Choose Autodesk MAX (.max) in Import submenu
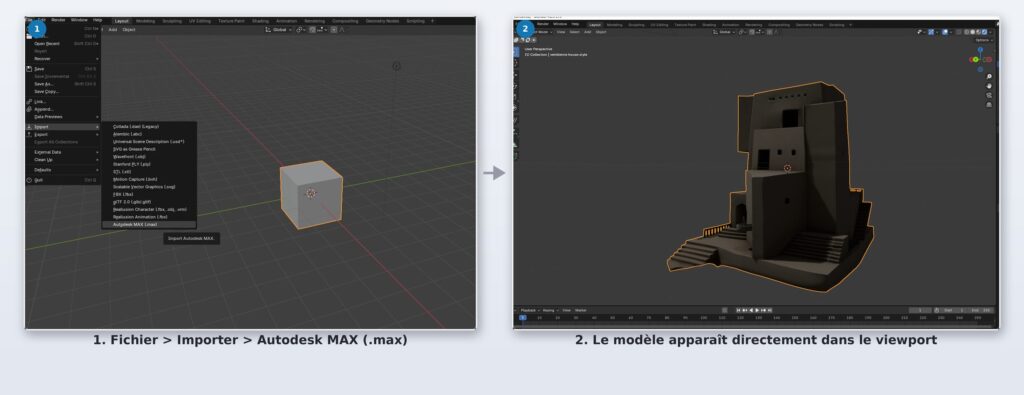 coord(149,225)
